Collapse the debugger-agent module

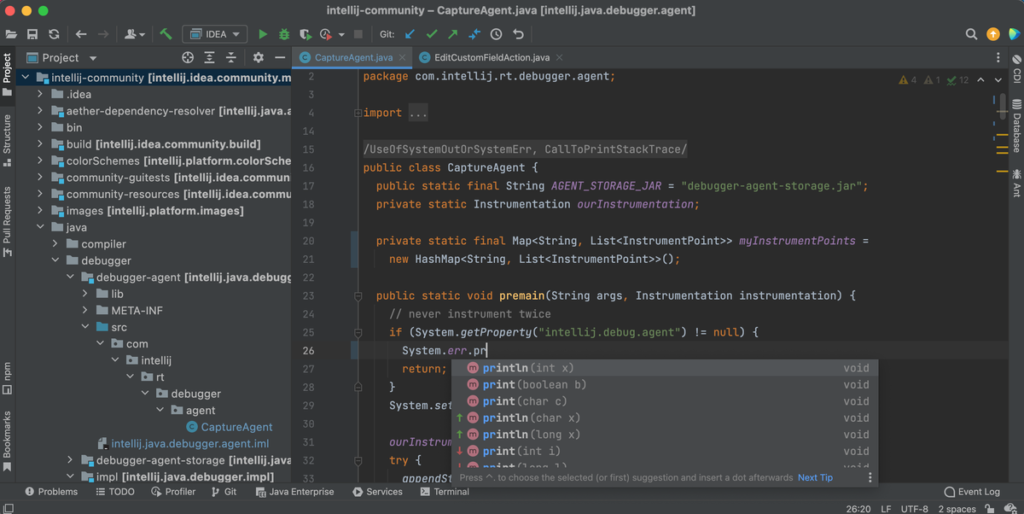(x=71, y=277)
